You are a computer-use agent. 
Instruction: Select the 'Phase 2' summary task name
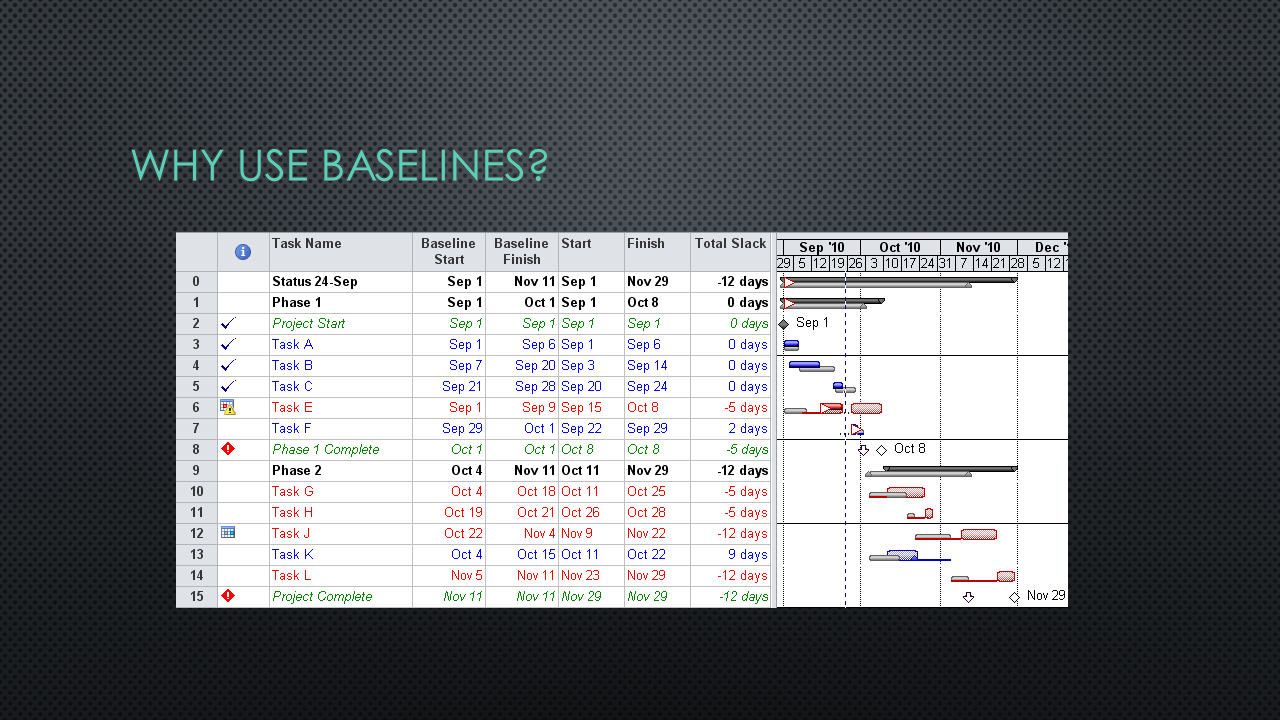click(297, 470)
